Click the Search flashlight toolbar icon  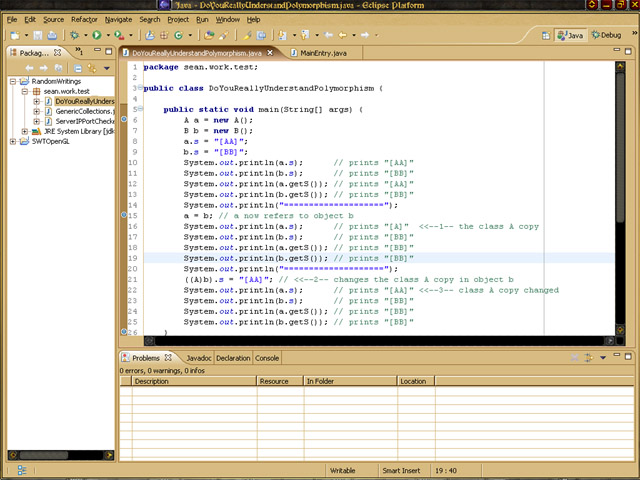coord(224,36)
